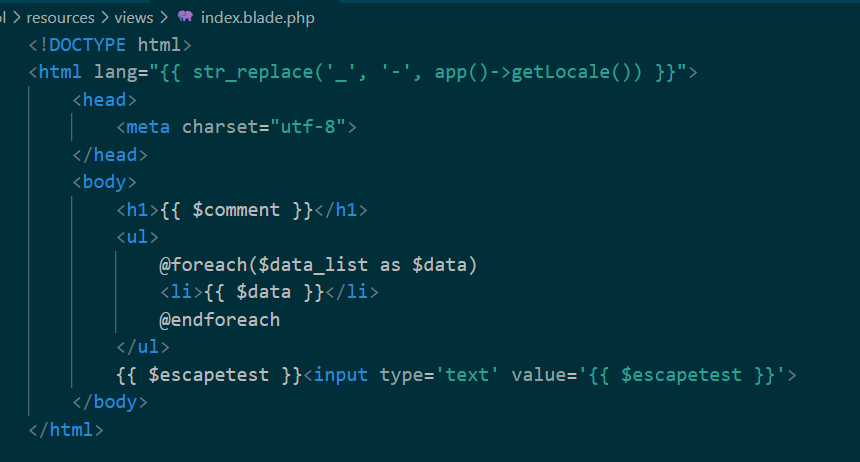The image size is (860, 462).
Task: Open the index.blade.php breadcrumb item
Action: 258,18
